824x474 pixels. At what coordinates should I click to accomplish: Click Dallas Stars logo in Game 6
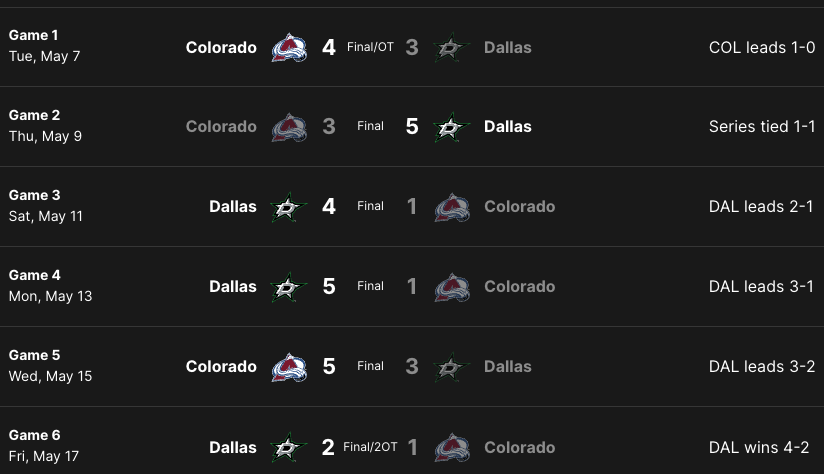point(289,447)
